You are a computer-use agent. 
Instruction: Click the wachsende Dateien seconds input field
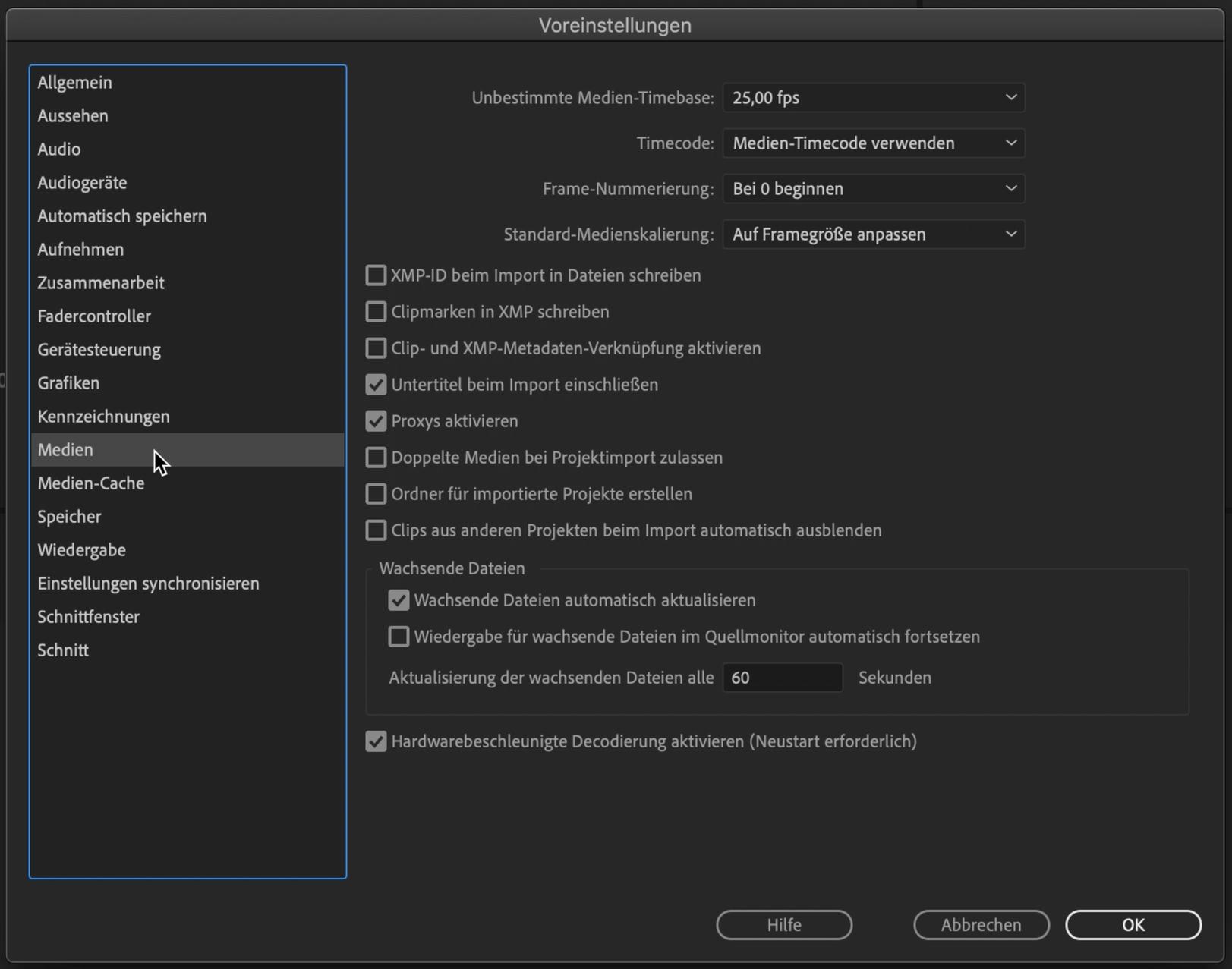(x=782, y=678)
